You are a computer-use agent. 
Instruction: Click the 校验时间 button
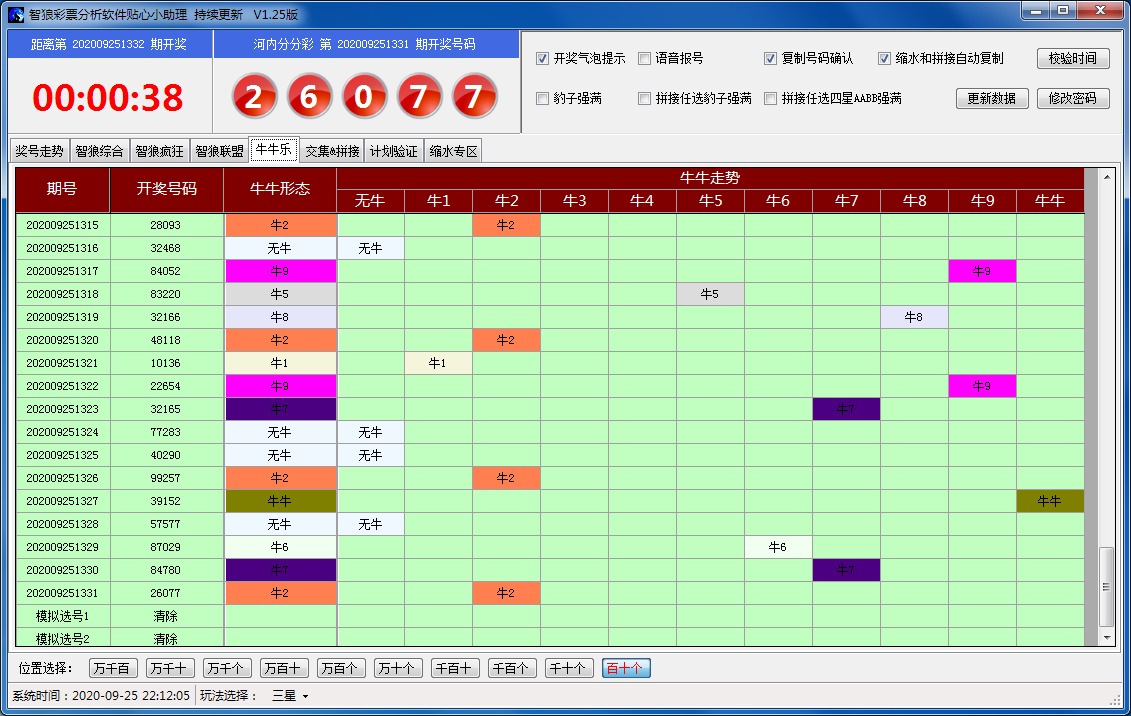[x=1073, y=59]
